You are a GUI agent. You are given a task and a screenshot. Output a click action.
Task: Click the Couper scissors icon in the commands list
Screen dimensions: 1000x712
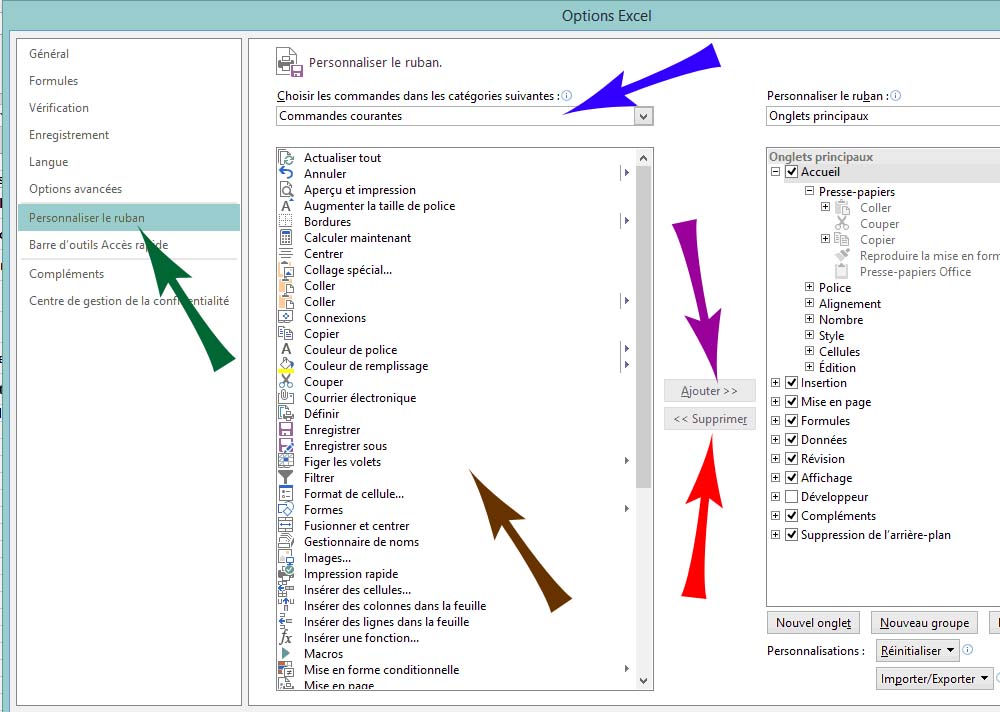click(x=286, y=382)
